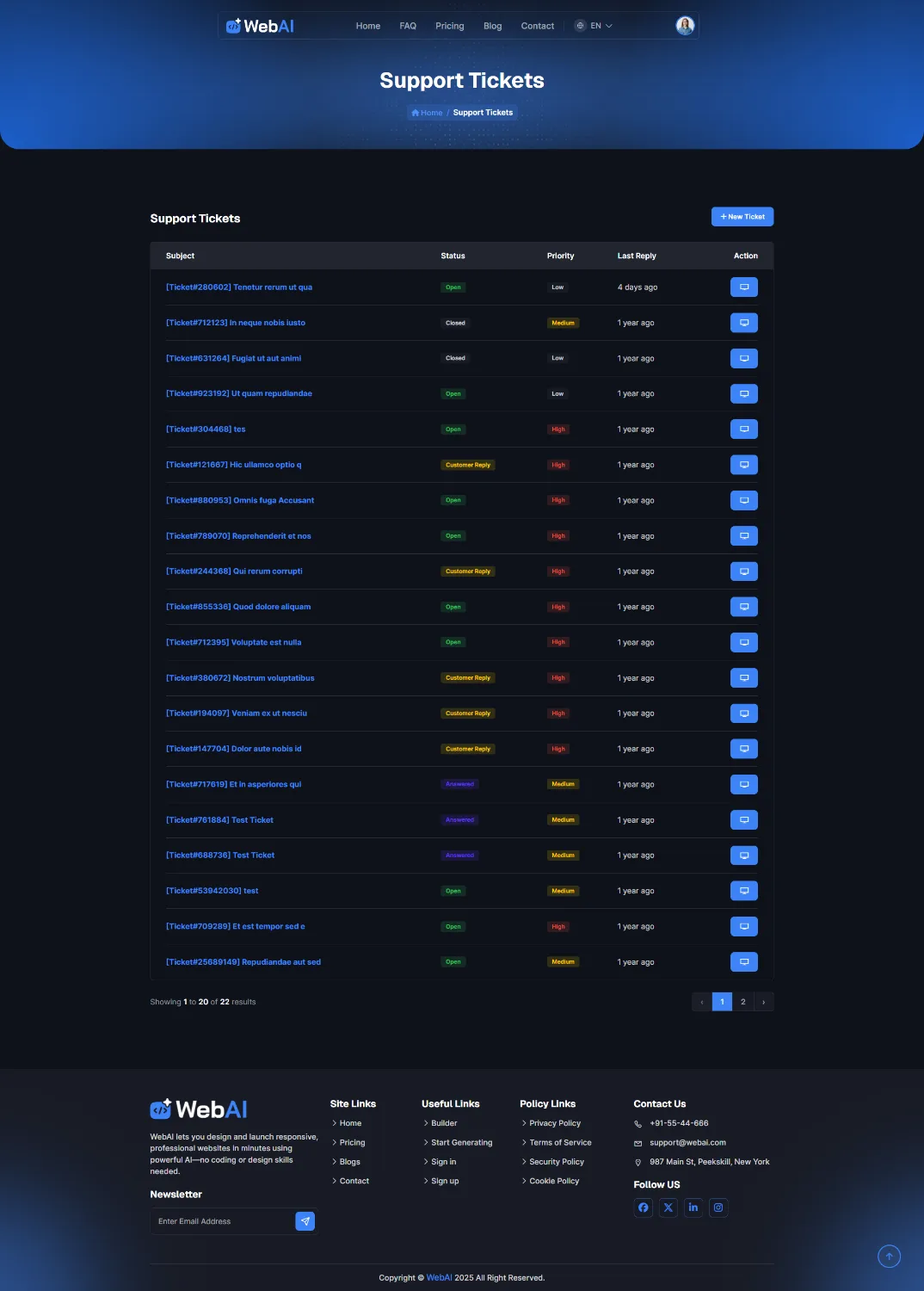Image resolution: width=924 pixels, height=1291 pixels.
Task: Click the view icon for Ticket#789070
Action: pos(743,536)
